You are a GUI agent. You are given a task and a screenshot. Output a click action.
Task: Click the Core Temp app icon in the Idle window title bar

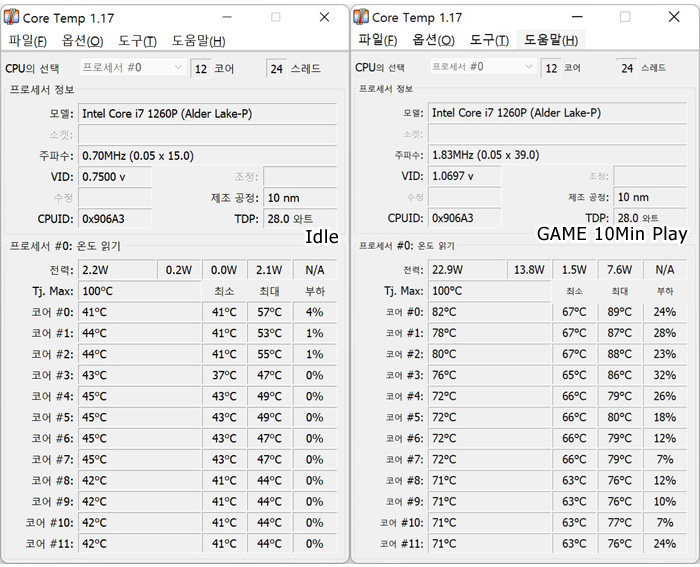(x=14, y=17)
